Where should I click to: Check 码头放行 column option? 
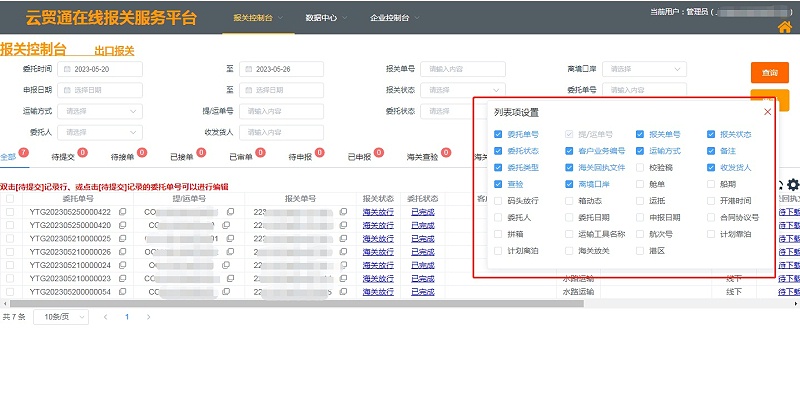498,201
